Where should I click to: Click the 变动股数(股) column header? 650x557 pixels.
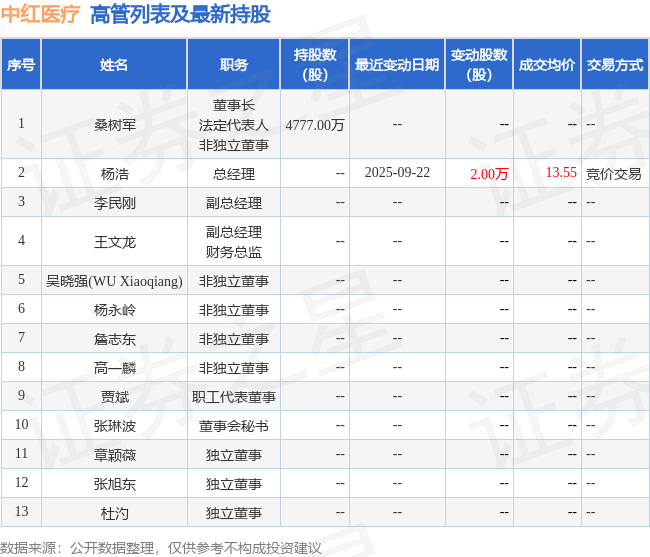pos(479,65)
